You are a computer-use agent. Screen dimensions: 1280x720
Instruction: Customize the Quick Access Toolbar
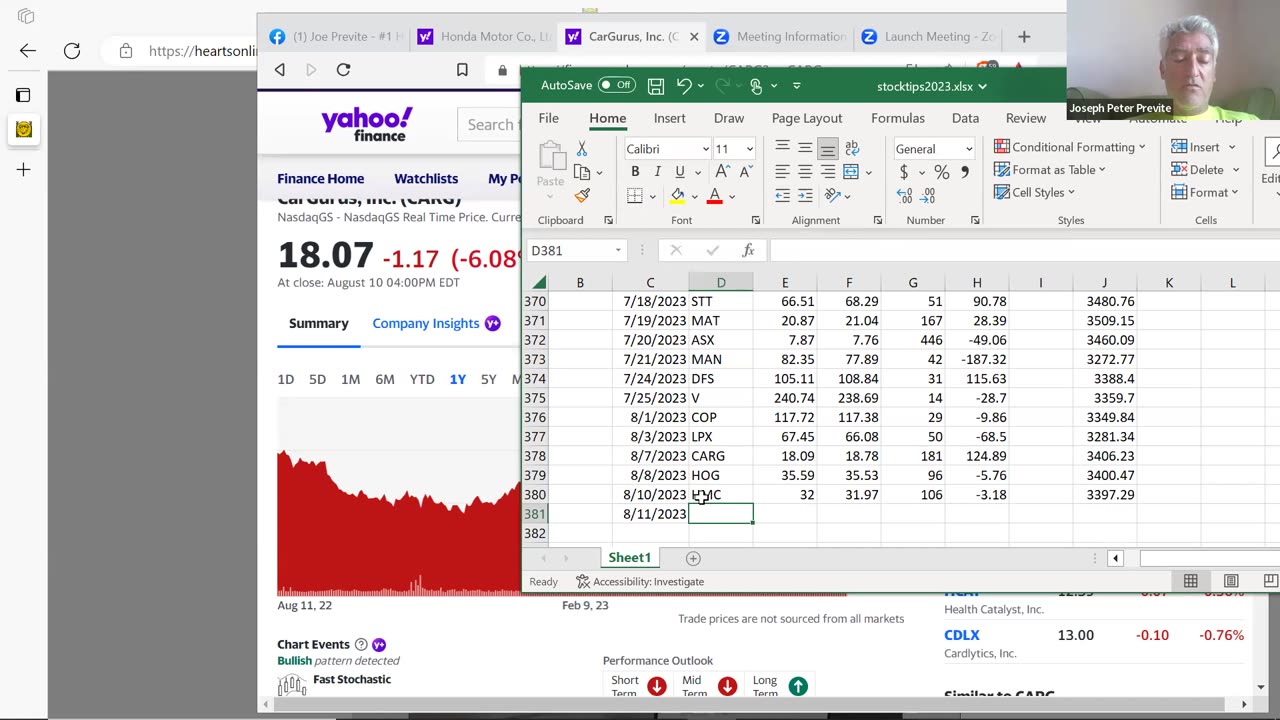coord(797,86)
